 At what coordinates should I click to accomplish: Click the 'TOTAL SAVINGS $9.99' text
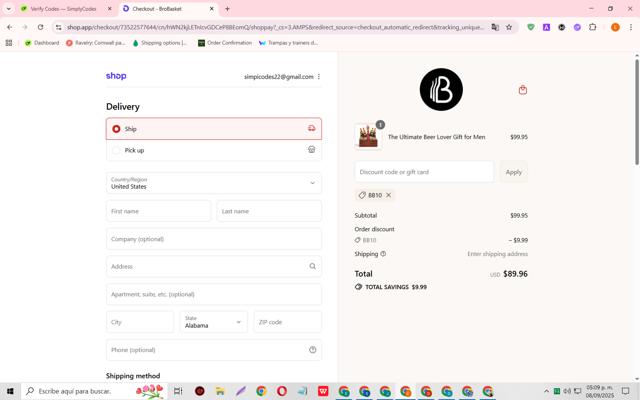tap(396, 287)
